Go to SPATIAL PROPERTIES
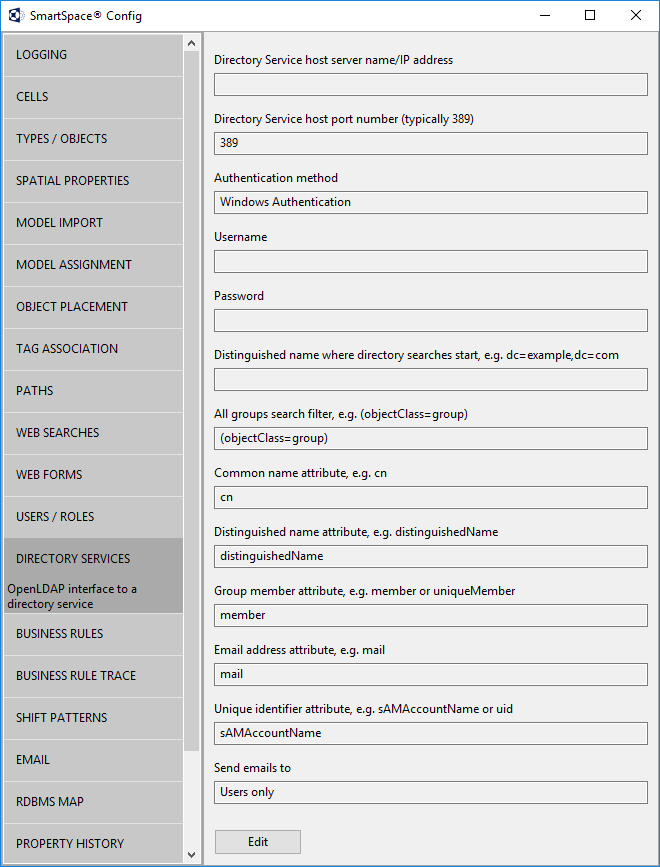This screenshot has height=867, width=660. click(x=93, y=181)
